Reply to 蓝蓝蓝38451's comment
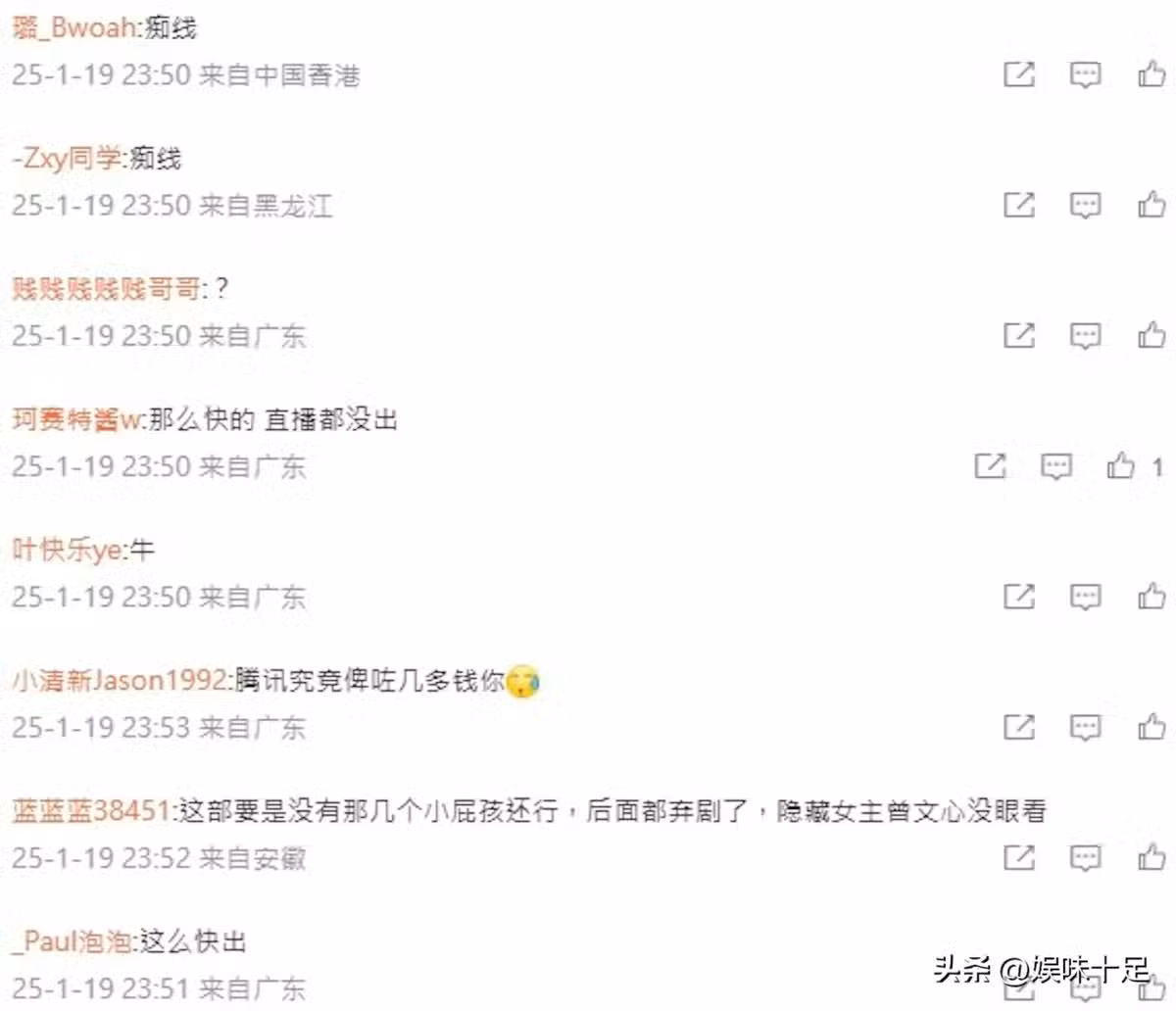 [x=1085, y=858]
